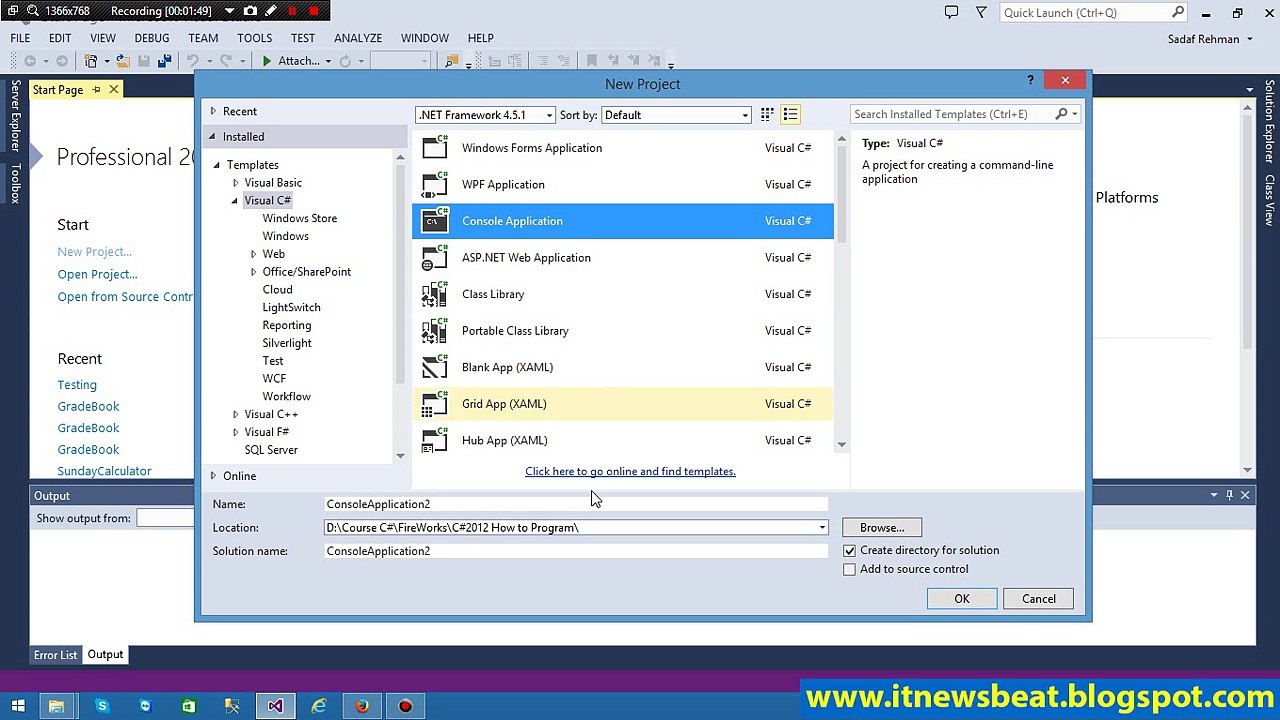Open Internet Explorer from the taskbar
Image resolution: width=1280 pixels, height=720 pixels.
click(x=318, y=706)
